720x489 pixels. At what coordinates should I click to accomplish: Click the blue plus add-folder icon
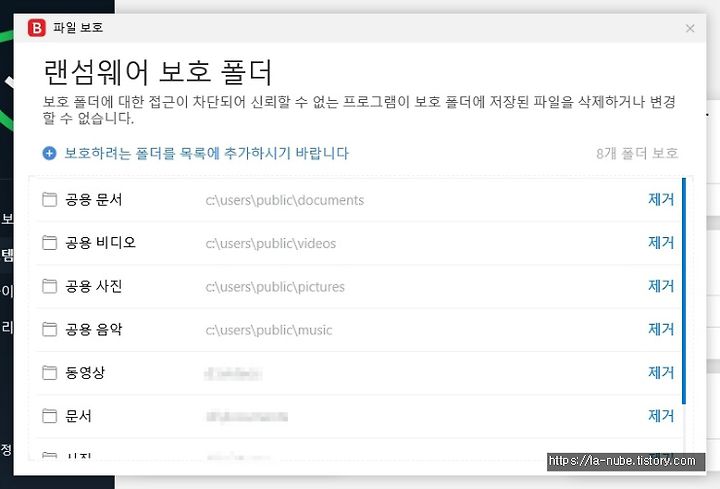pos(49,153)
